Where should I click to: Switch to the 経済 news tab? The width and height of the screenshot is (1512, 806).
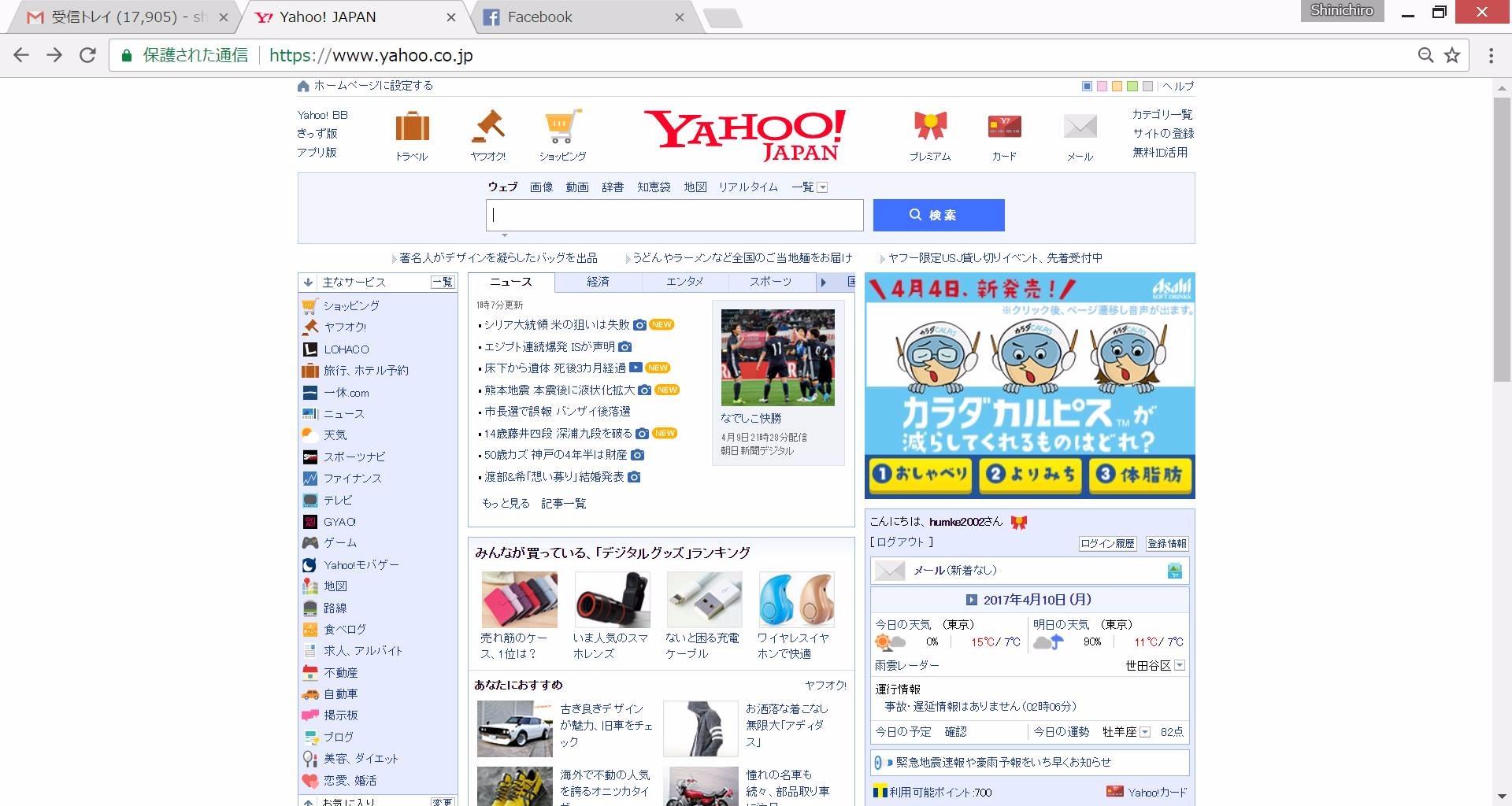click(598, 282)
